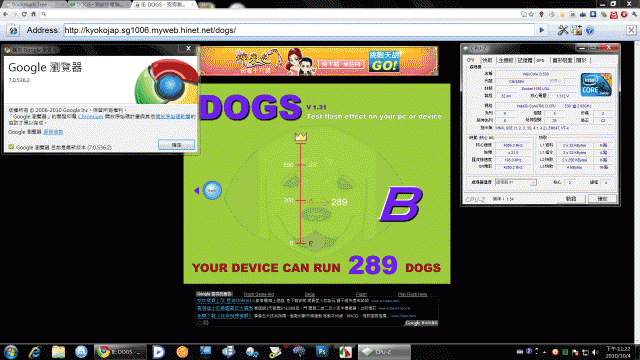The image size is (640, 360).
Task: Open the terms of service link in About Chrome
Action: [x=53, y=132]
